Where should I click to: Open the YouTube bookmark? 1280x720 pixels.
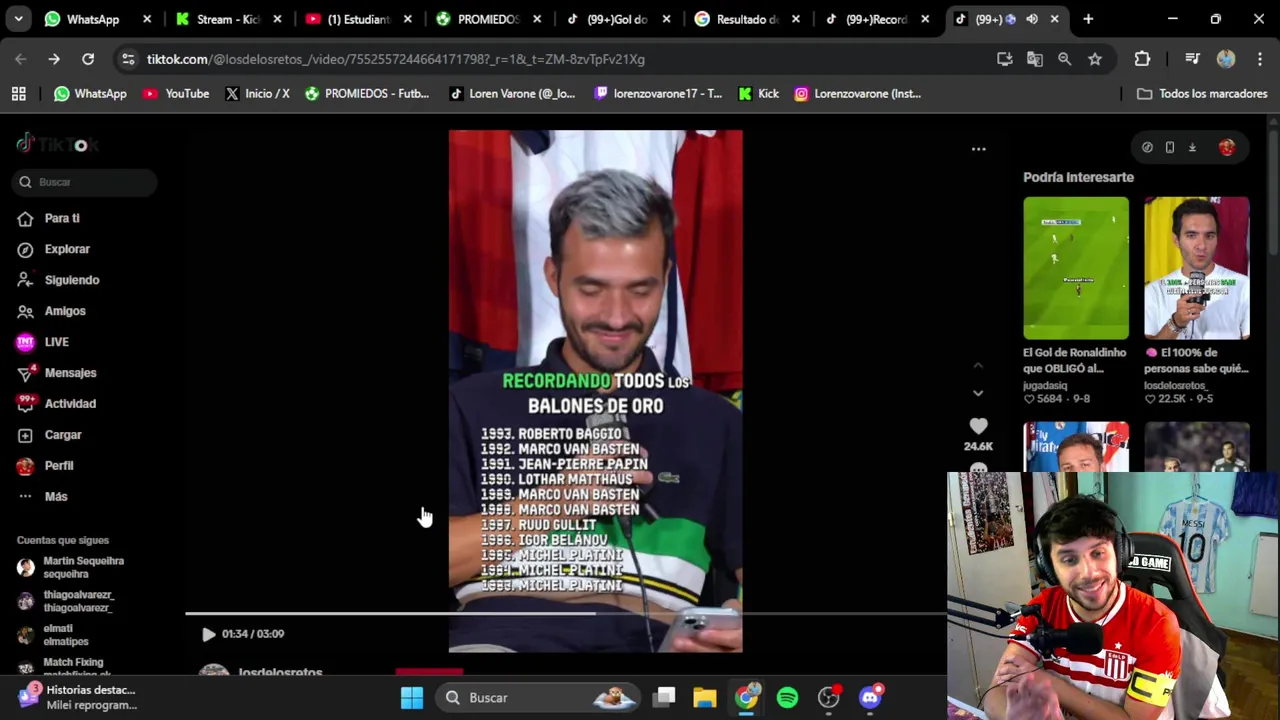click(x=176, y=94)
